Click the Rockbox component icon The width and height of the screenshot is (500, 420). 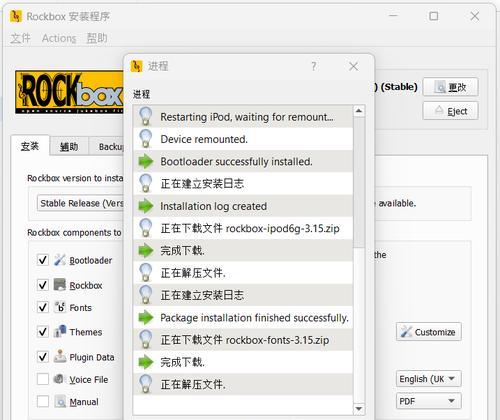tap(60, 285)
